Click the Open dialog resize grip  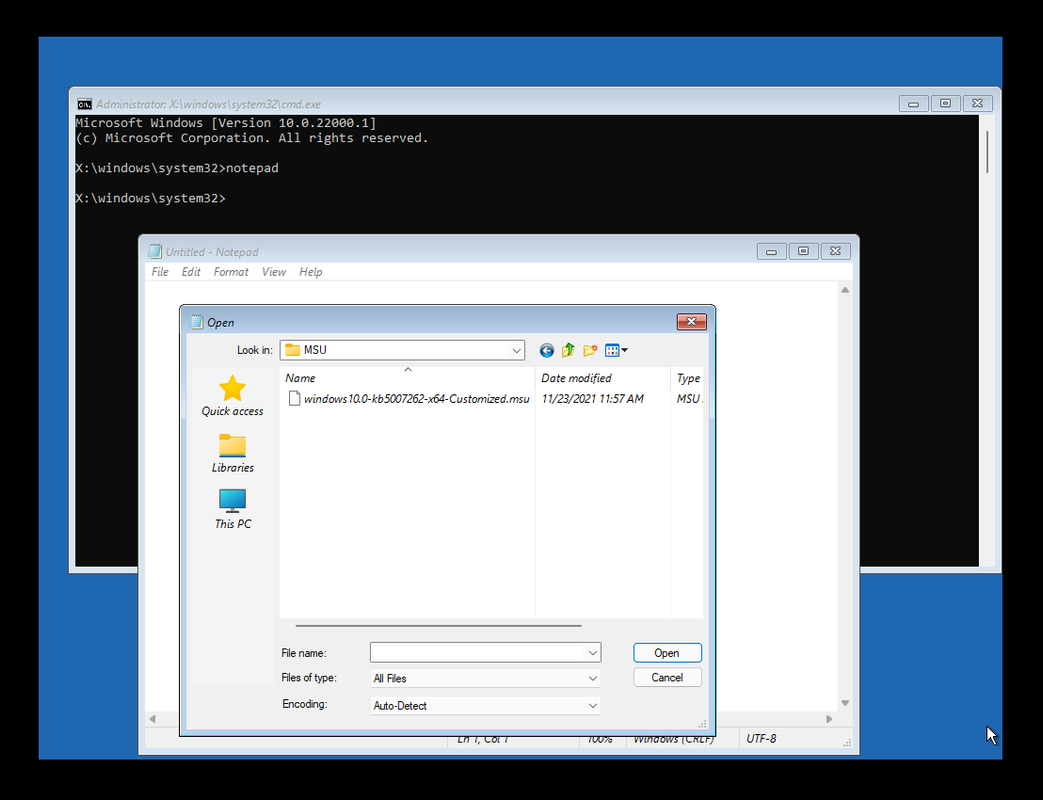702,724
